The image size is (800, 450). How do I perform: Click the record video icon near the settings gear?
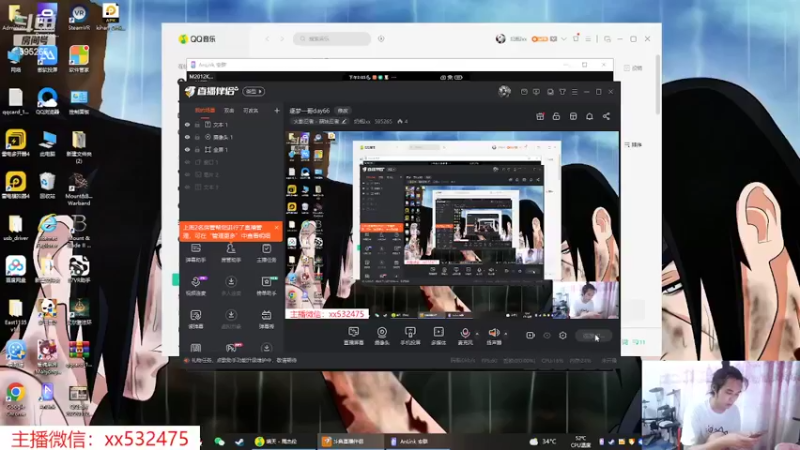pos(530,336)
